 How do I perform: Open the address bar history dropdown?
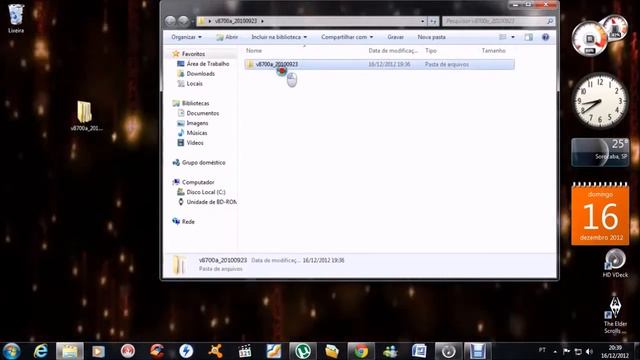tap(422, 21)
